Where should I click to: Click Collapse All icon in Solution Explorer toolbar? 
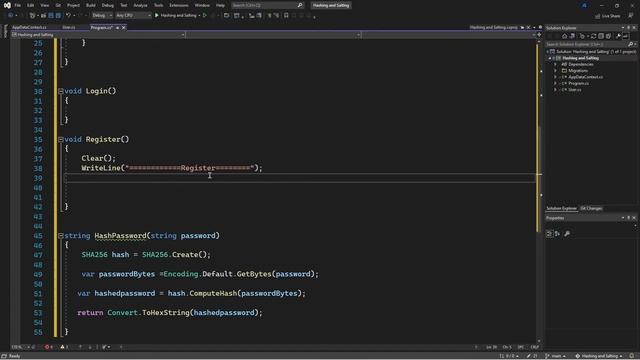coord(601,36)
